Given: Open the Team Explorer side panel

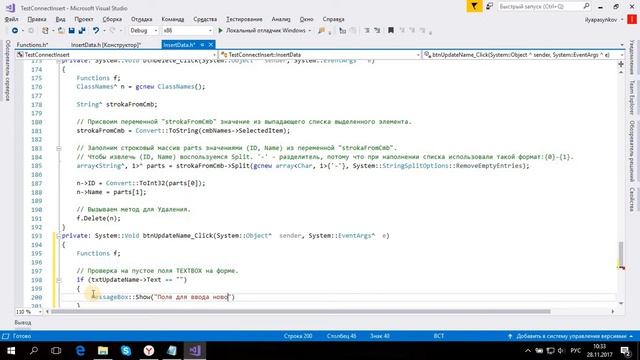Looking at the screenshot, I should tap(632, 97).
